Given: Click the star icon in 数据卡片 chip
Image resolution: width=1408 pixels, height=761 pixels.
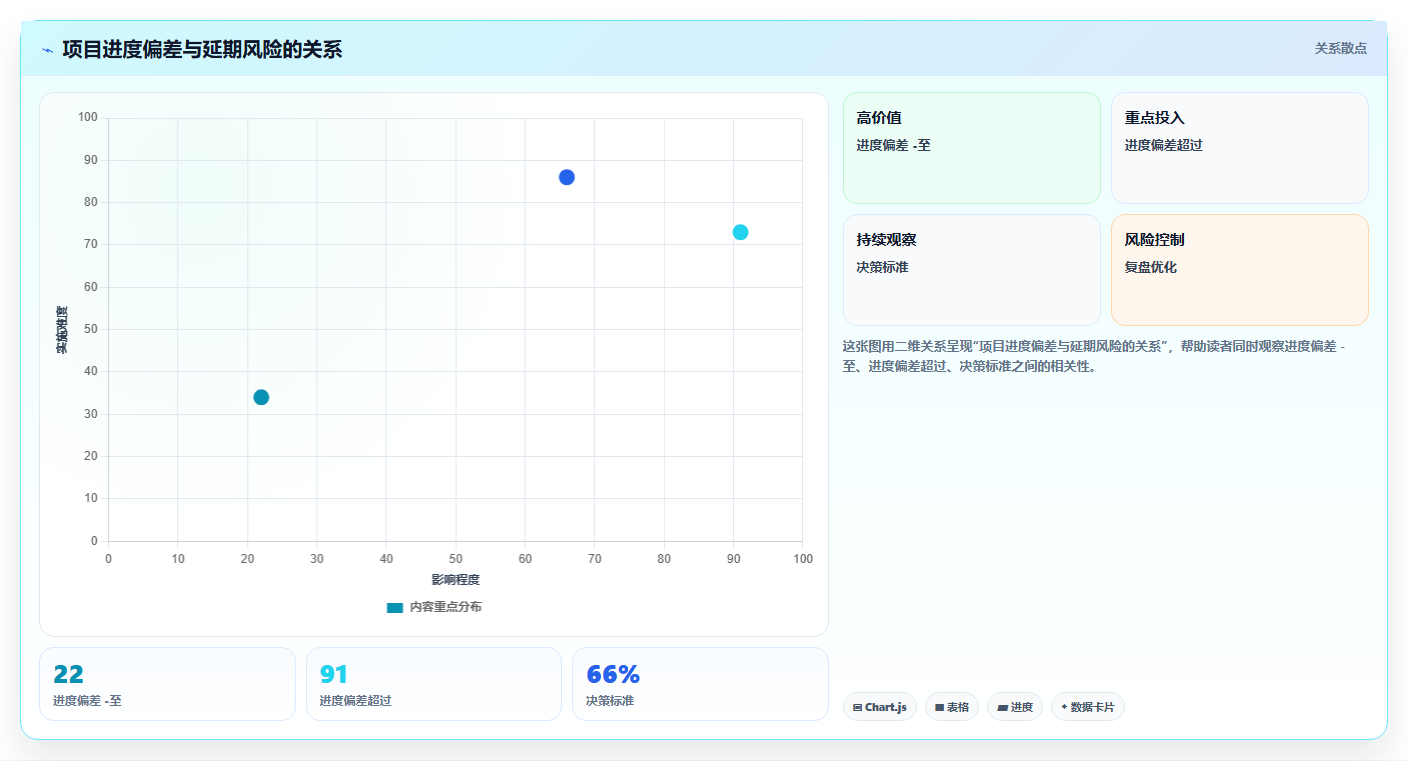Looking at the screenshot, I should click(x=1064, y=707).
